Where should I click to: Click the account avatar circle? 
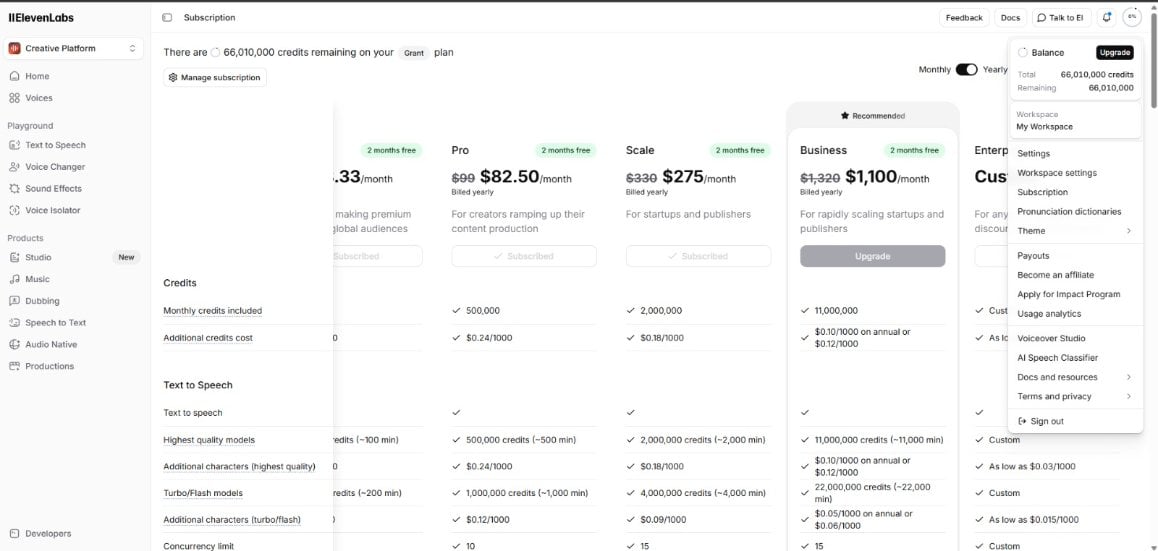tap(1131, 18)
